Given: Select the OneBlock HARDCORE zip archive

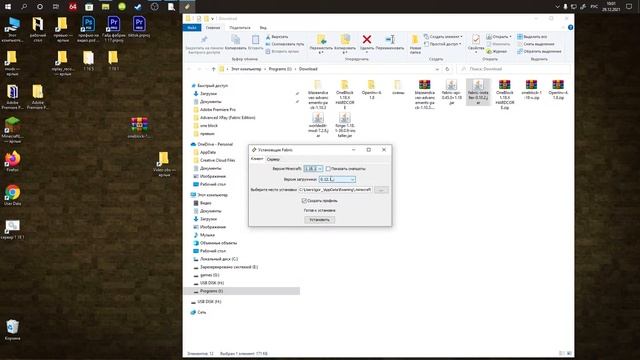Looking at the screenshot, I should coord(504,95).
